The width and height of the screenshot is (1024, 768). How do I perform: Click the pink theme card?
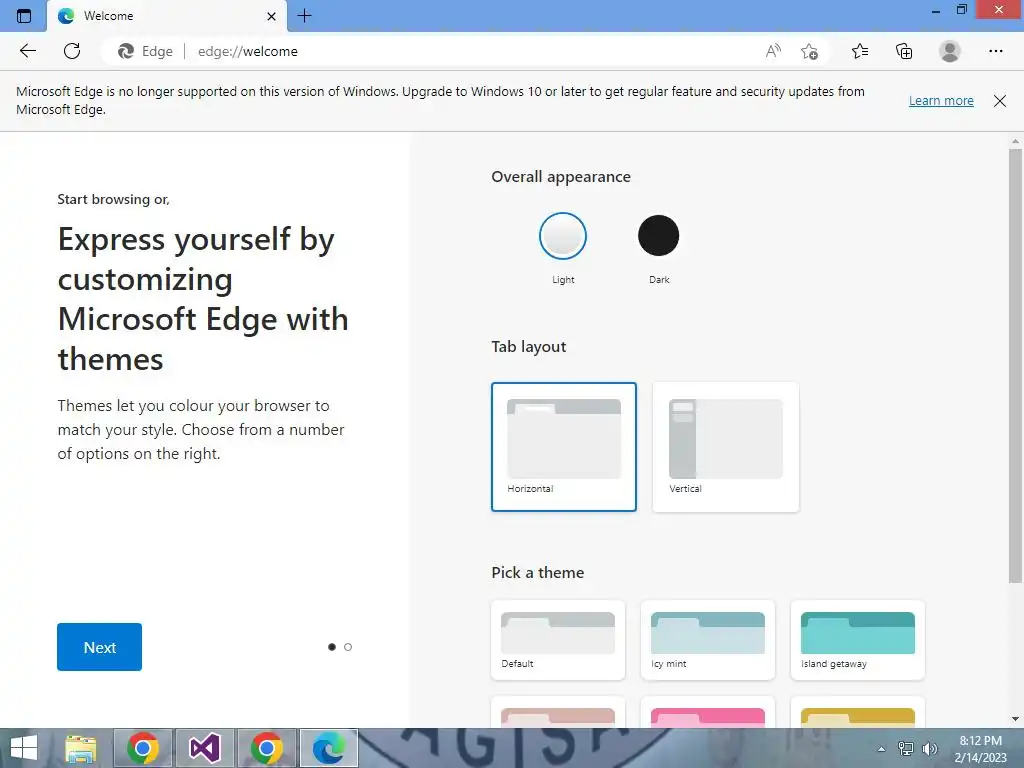(708, 713)
